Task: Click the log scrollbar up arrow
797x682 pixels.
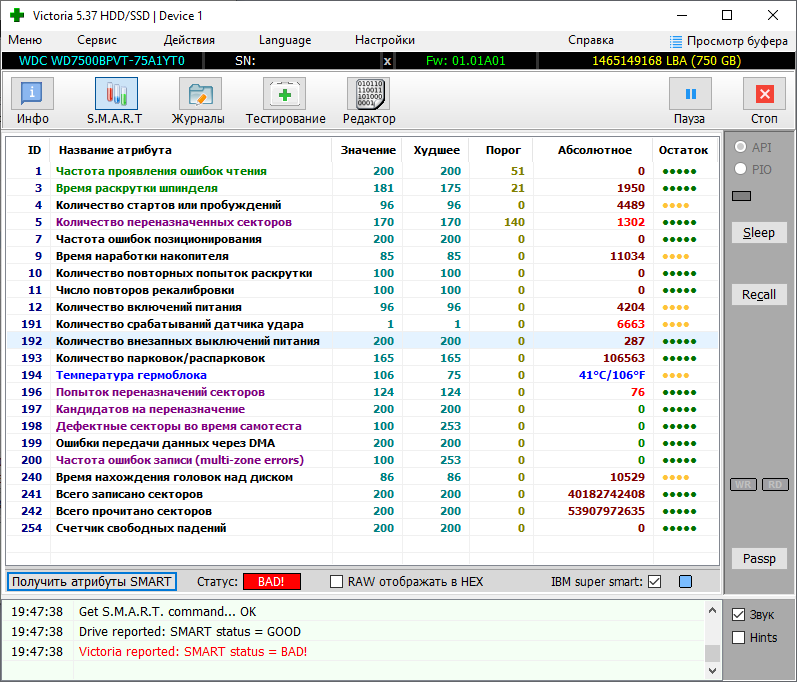Action: tap(712, 610)
